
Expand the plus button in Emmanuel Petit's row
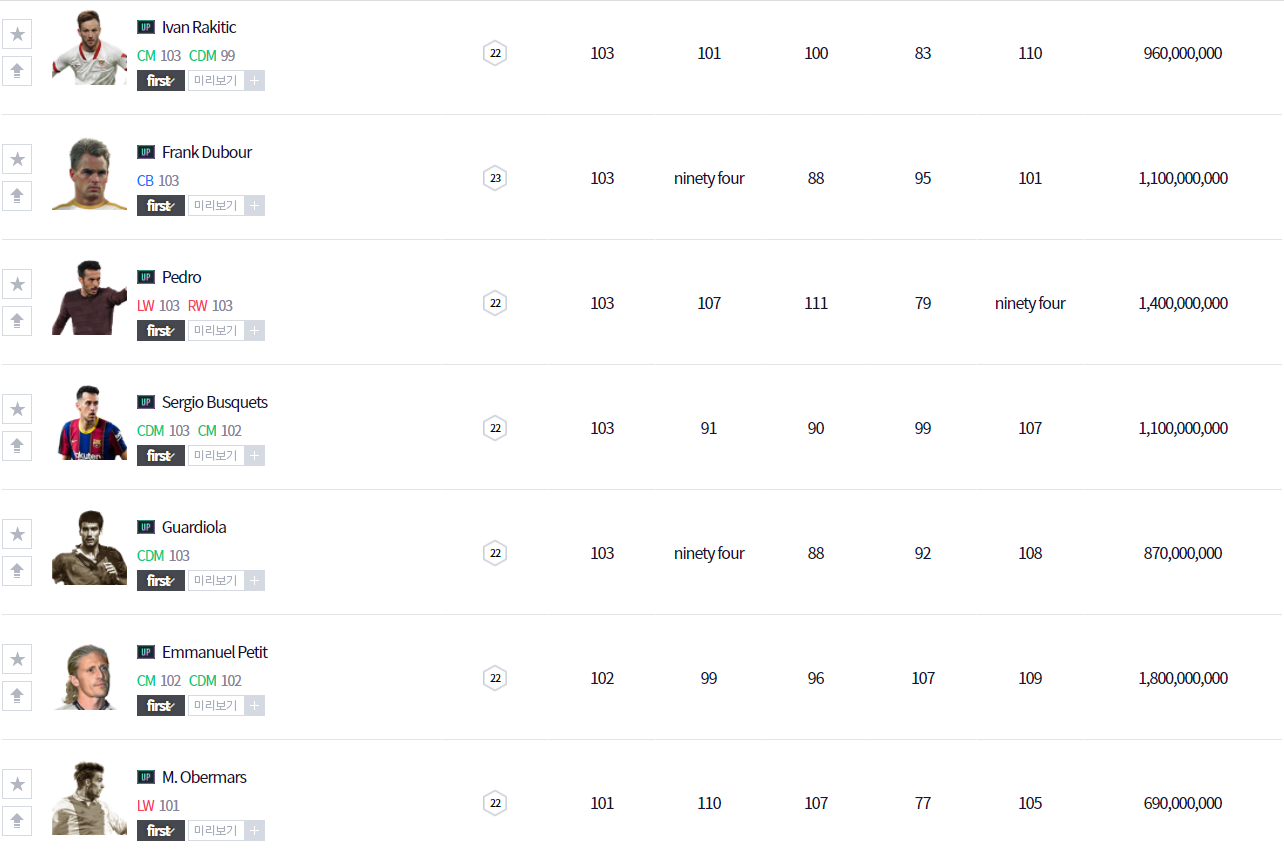[x=255, y=706]
